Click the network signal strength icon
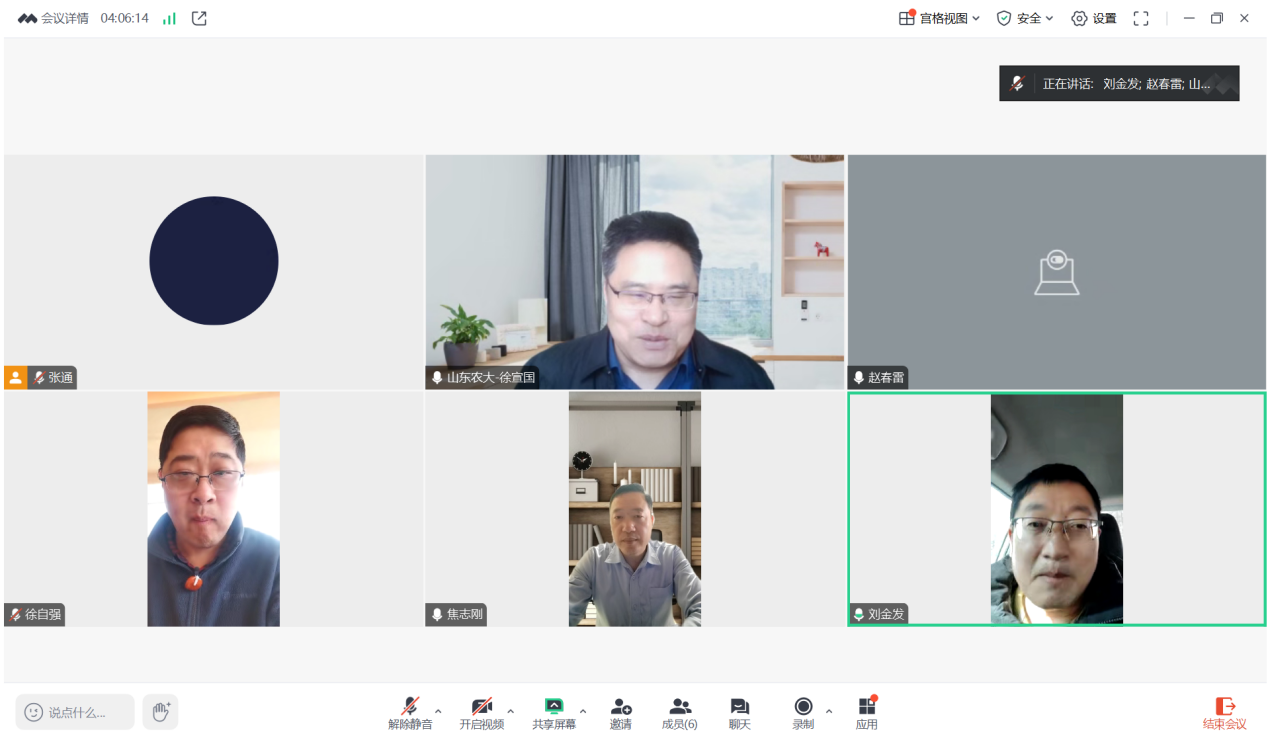This screenshot has width=1268, height=744. point(169,18)
